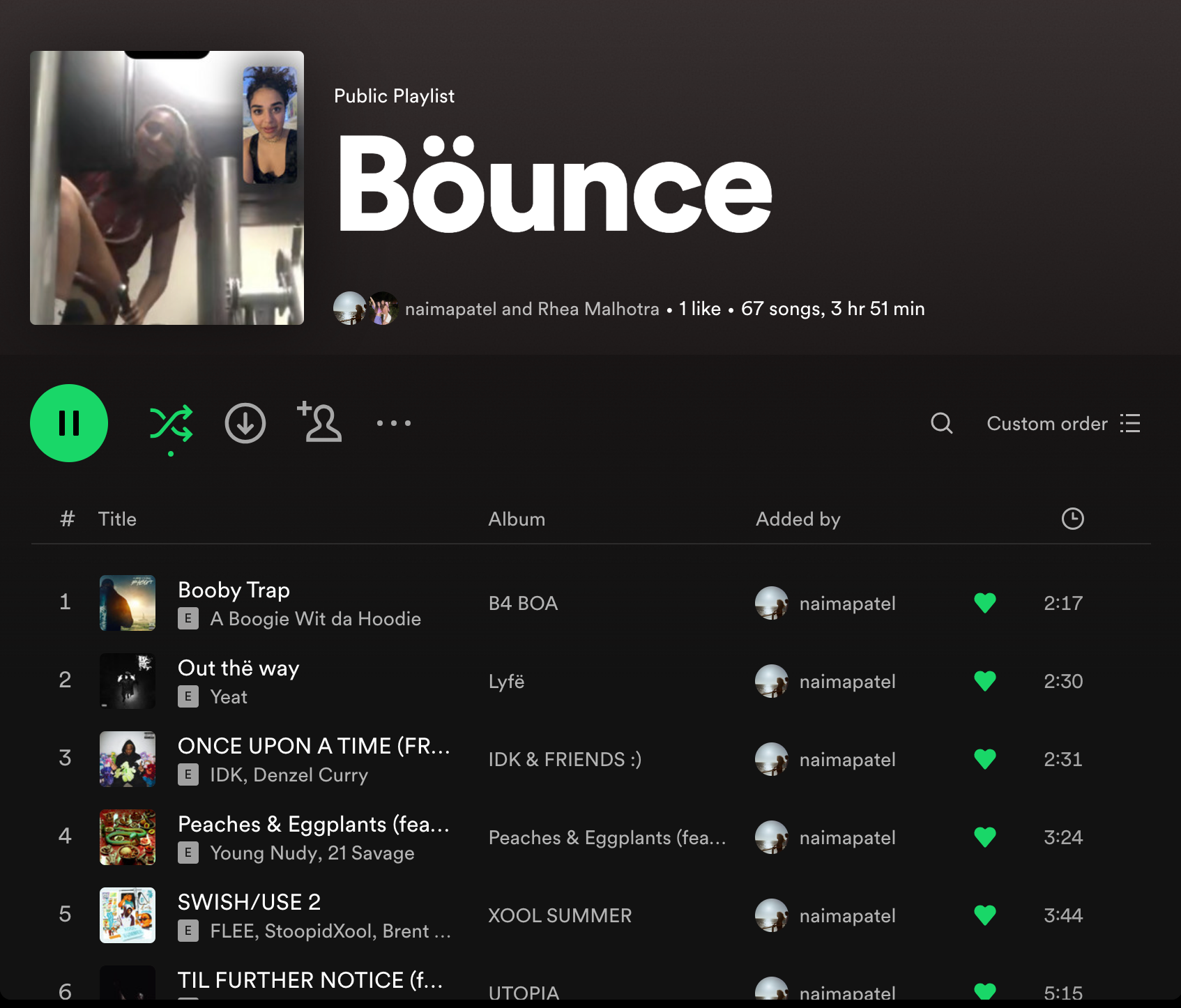The image size is (1181, 1008).
Task: Select the ONCE UPON A TIME track
Action: pos(314,746)
